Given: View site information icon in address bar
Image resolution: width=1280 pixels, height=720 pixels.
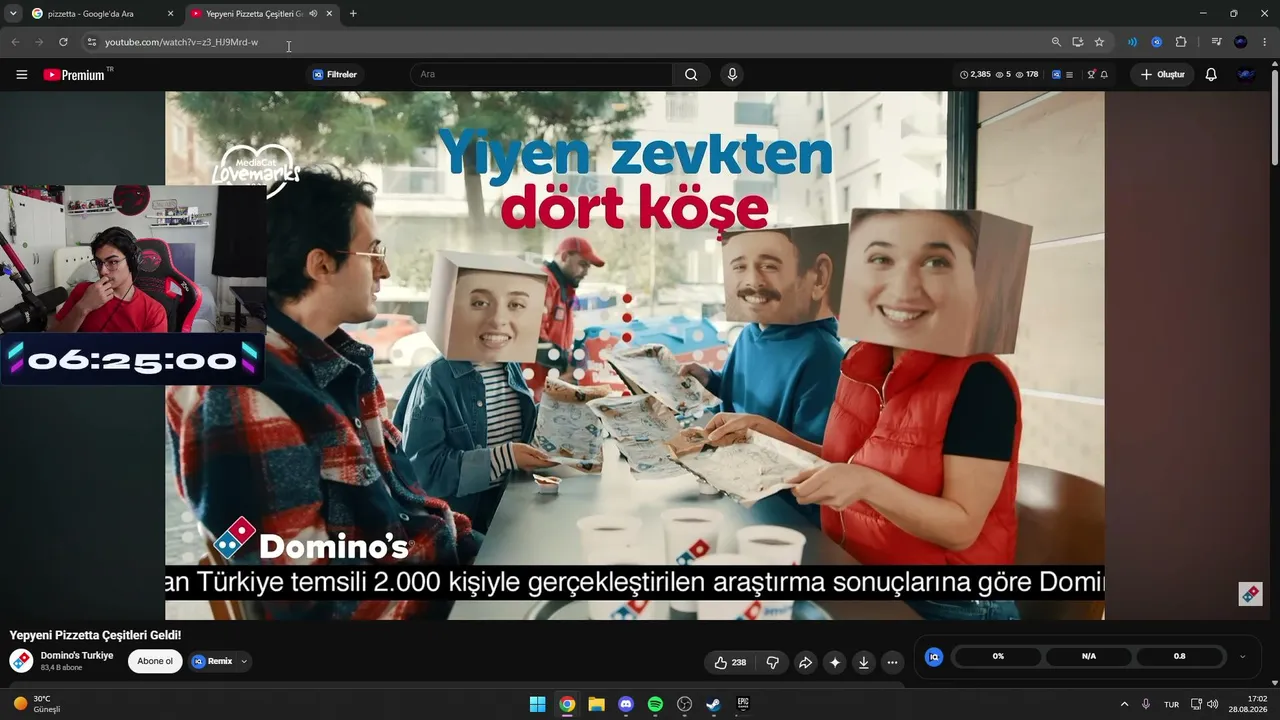Looking at the screenshot, I should click(91, 42).
